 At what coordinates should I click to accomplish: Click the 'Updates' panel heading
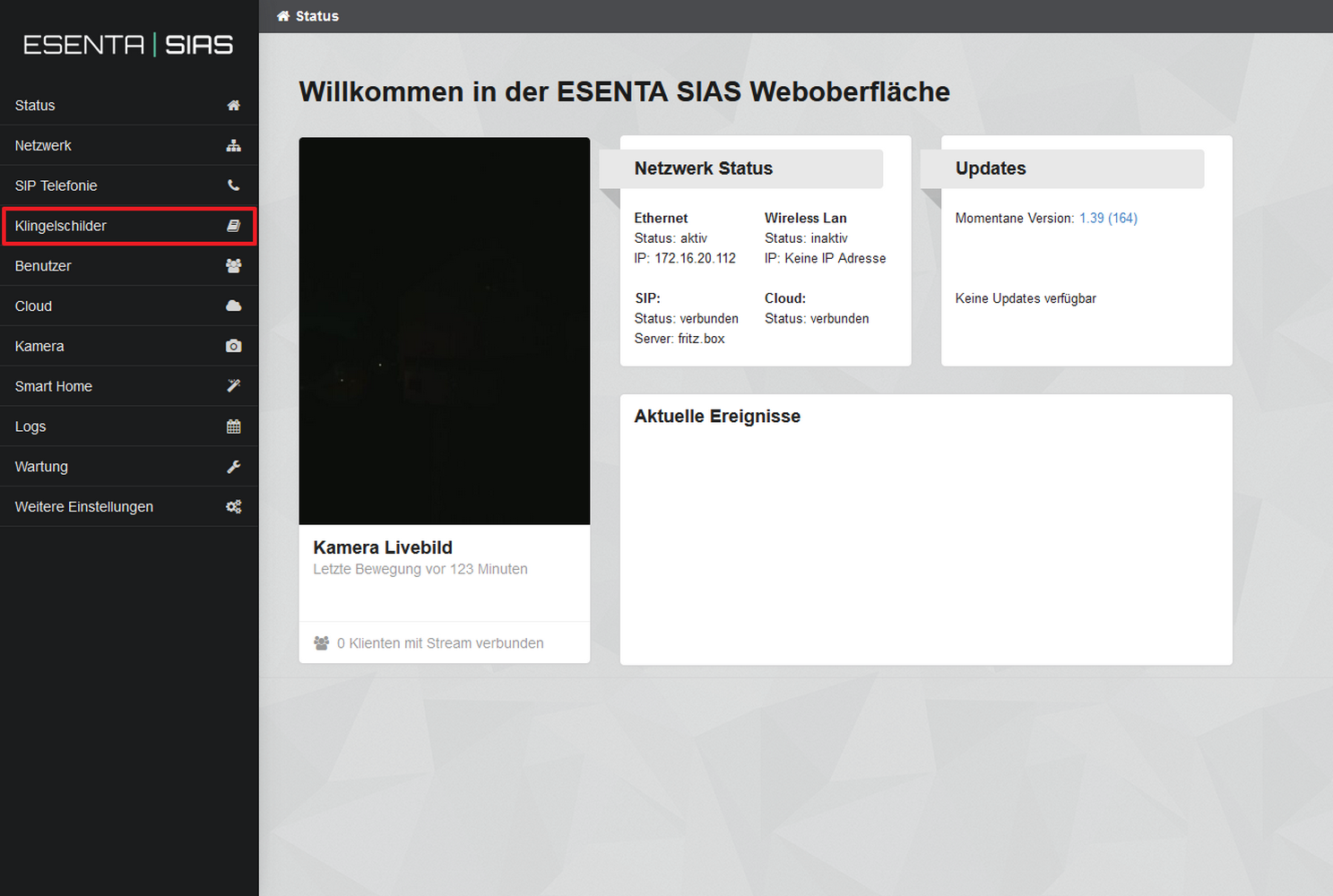point(991,168)
